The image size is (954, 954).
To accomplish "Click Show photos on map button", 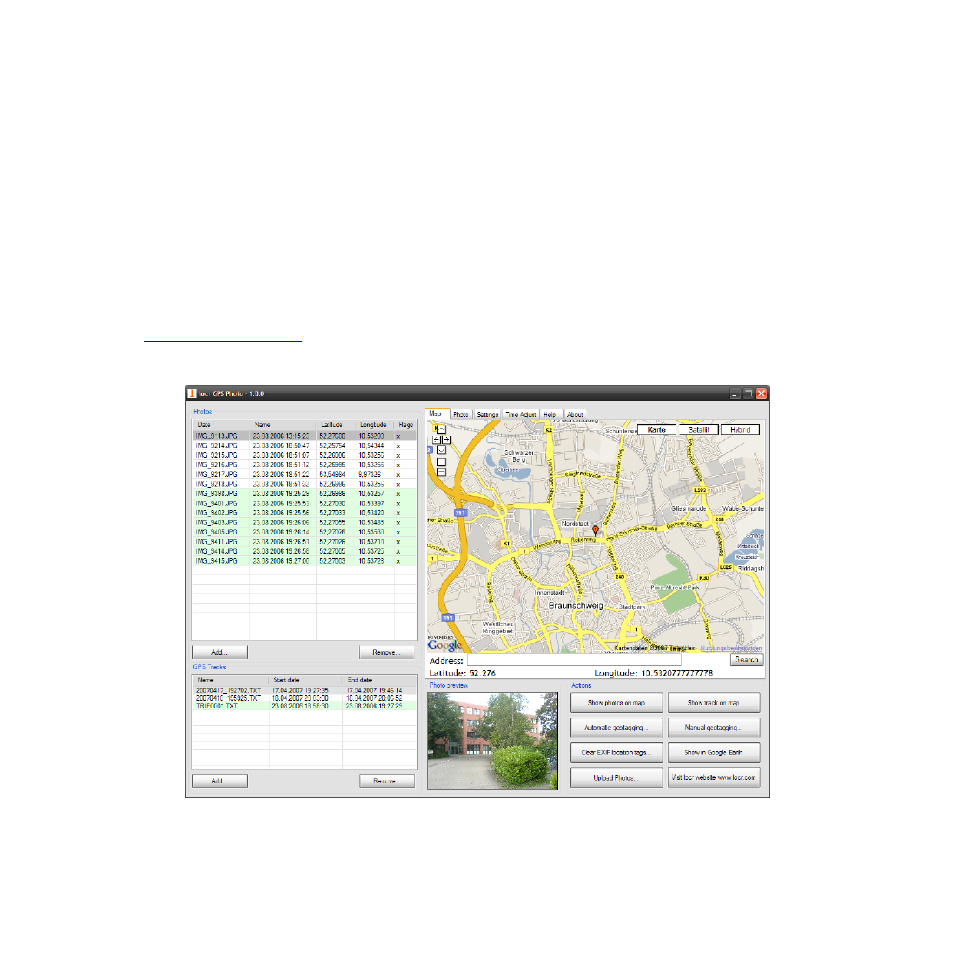I will click(x=616, y=703).
